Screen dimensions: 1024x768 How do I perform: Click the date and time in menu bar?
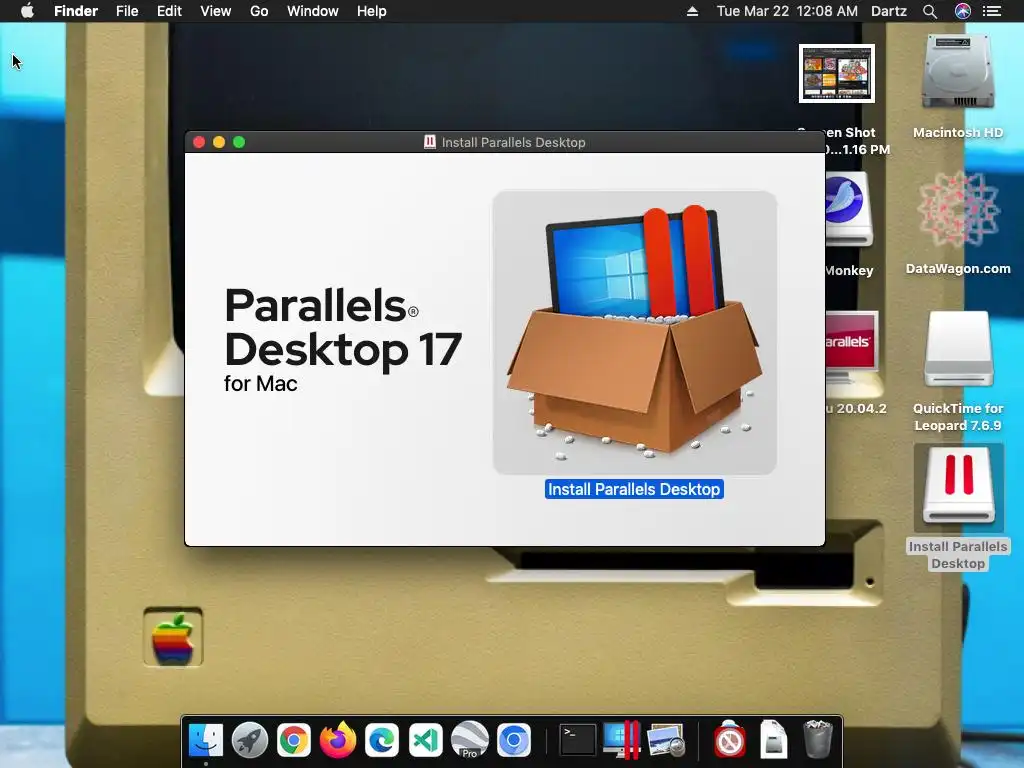click(787, 11)
